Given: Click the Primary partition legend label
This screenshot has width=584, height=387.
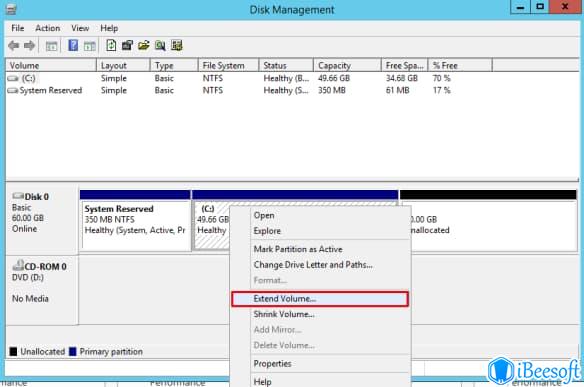Looking at the screenshot, I should coord(111,351).
